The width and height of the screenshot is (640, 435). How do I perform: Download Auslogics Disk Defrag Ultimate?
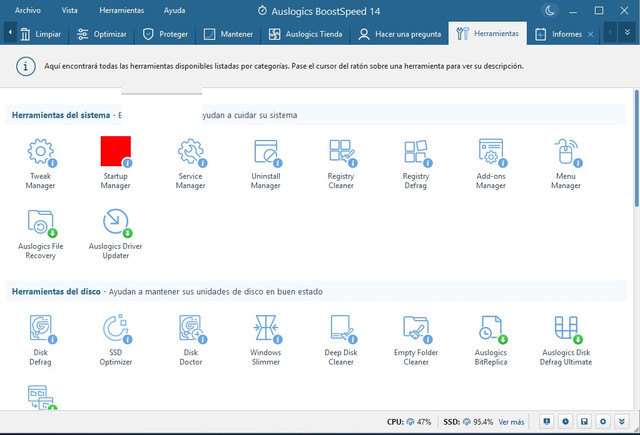pyautogui.click(x=566, y=340)
